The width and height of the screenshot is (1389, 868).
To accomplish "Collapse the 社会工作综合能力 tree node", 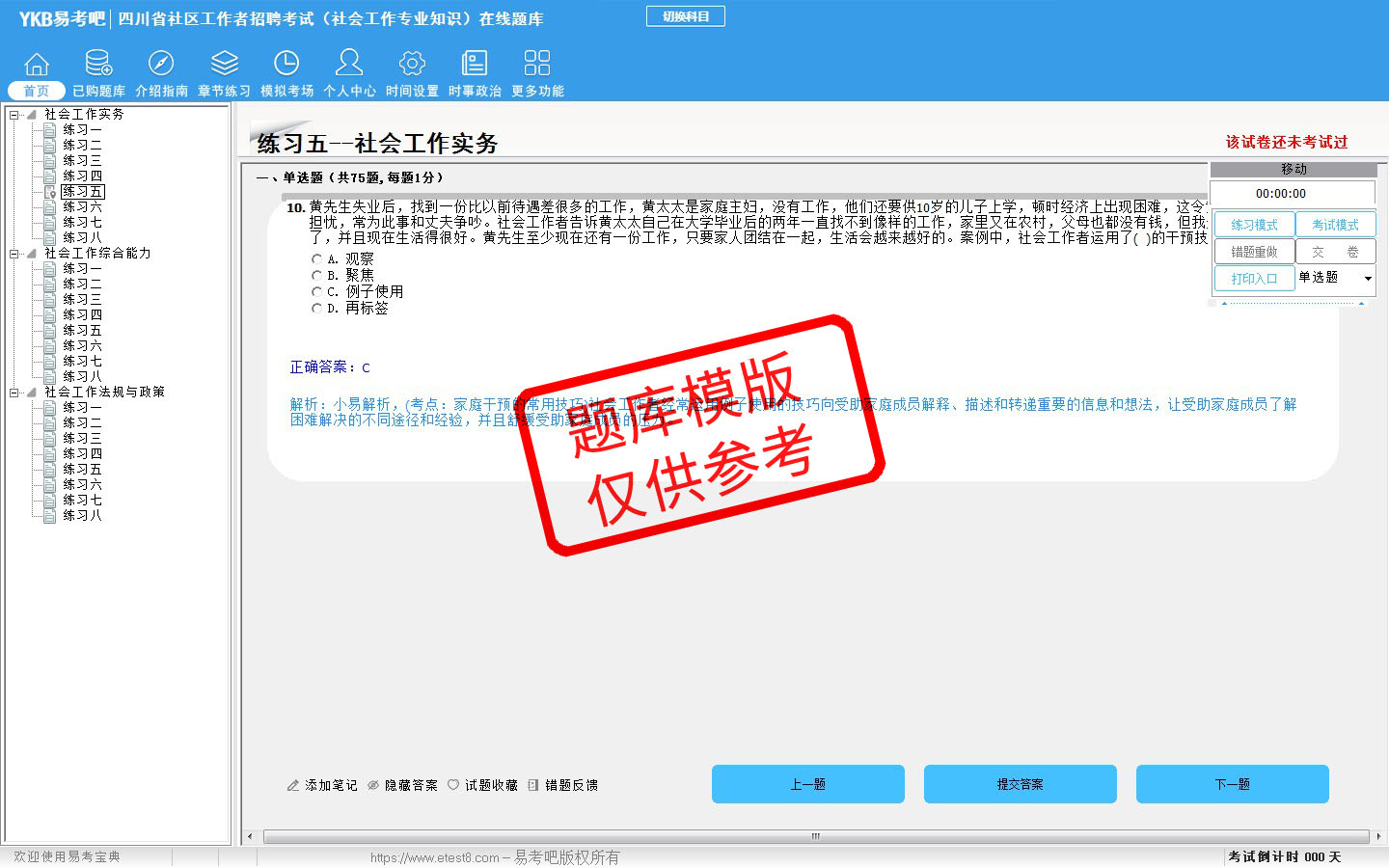I will click(x=14, y=254).
